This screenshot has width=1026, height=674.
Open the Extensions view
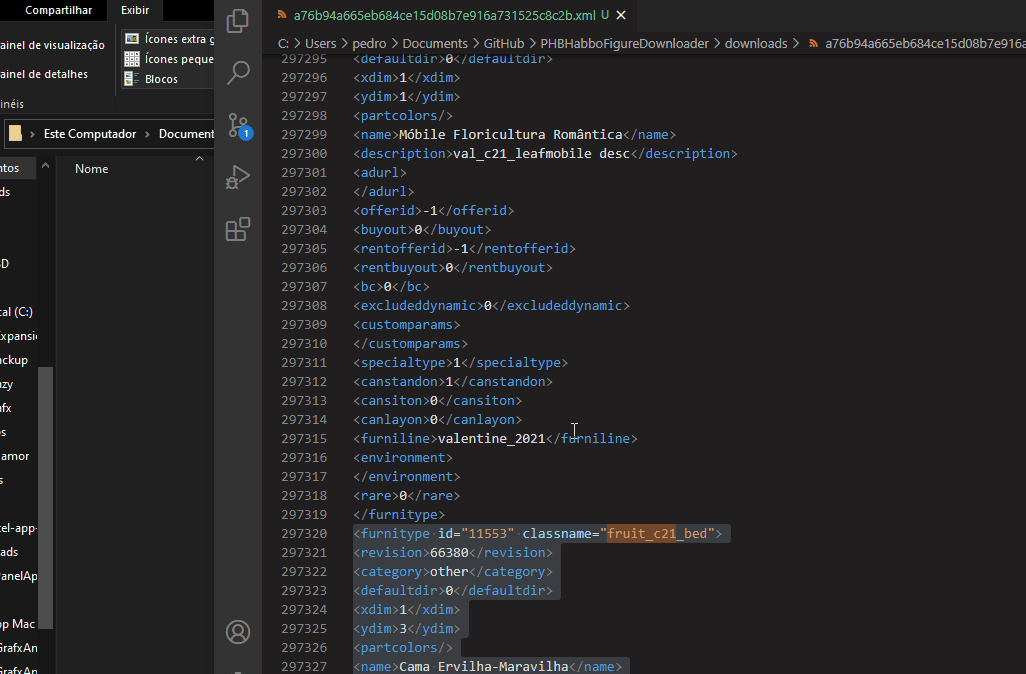[238, 230]
